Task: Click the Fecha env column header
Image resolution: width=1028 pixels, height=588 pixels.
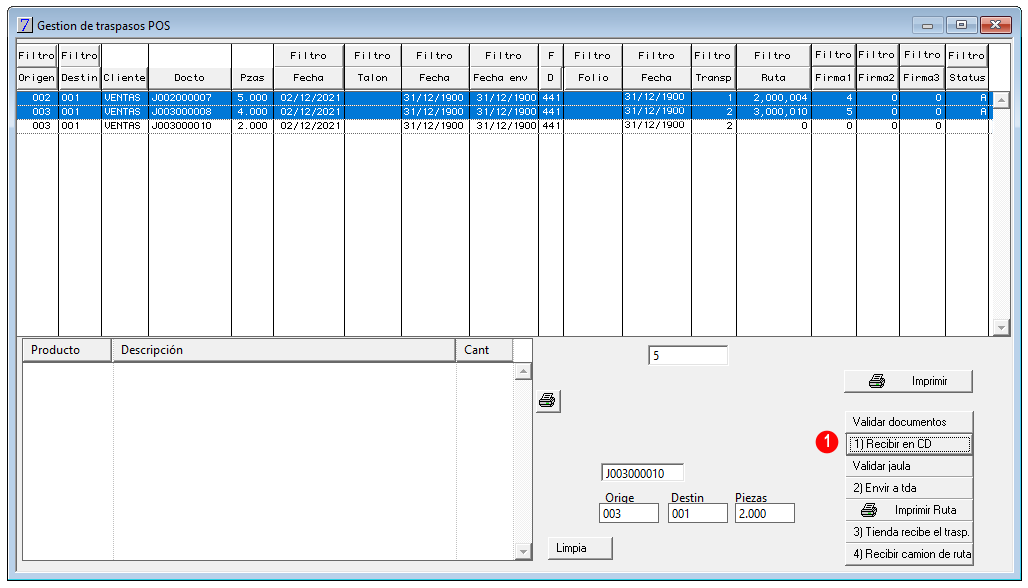Action: [x=504, y=77]
